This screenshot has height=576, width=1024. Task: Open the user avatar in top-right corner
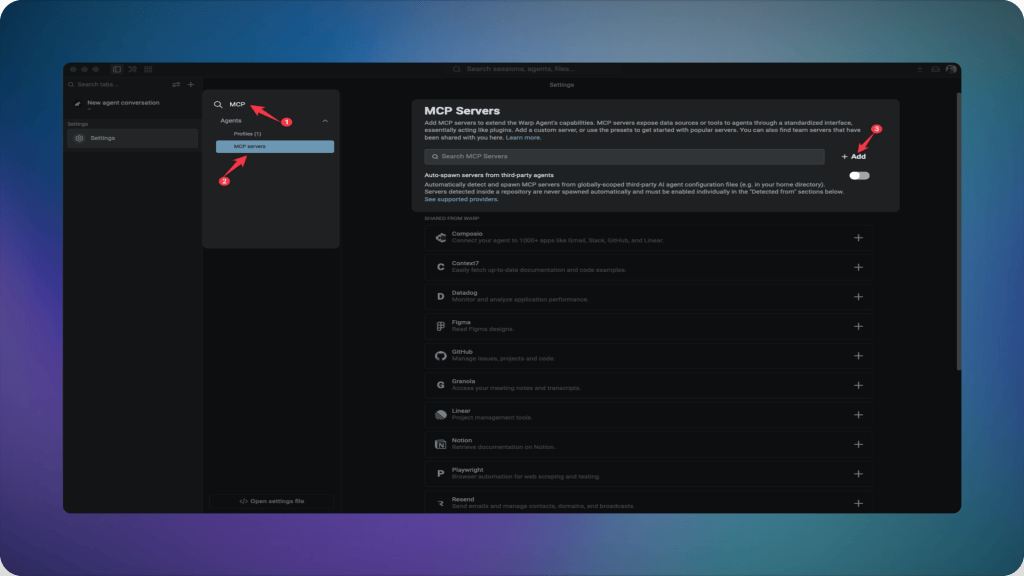951,69
